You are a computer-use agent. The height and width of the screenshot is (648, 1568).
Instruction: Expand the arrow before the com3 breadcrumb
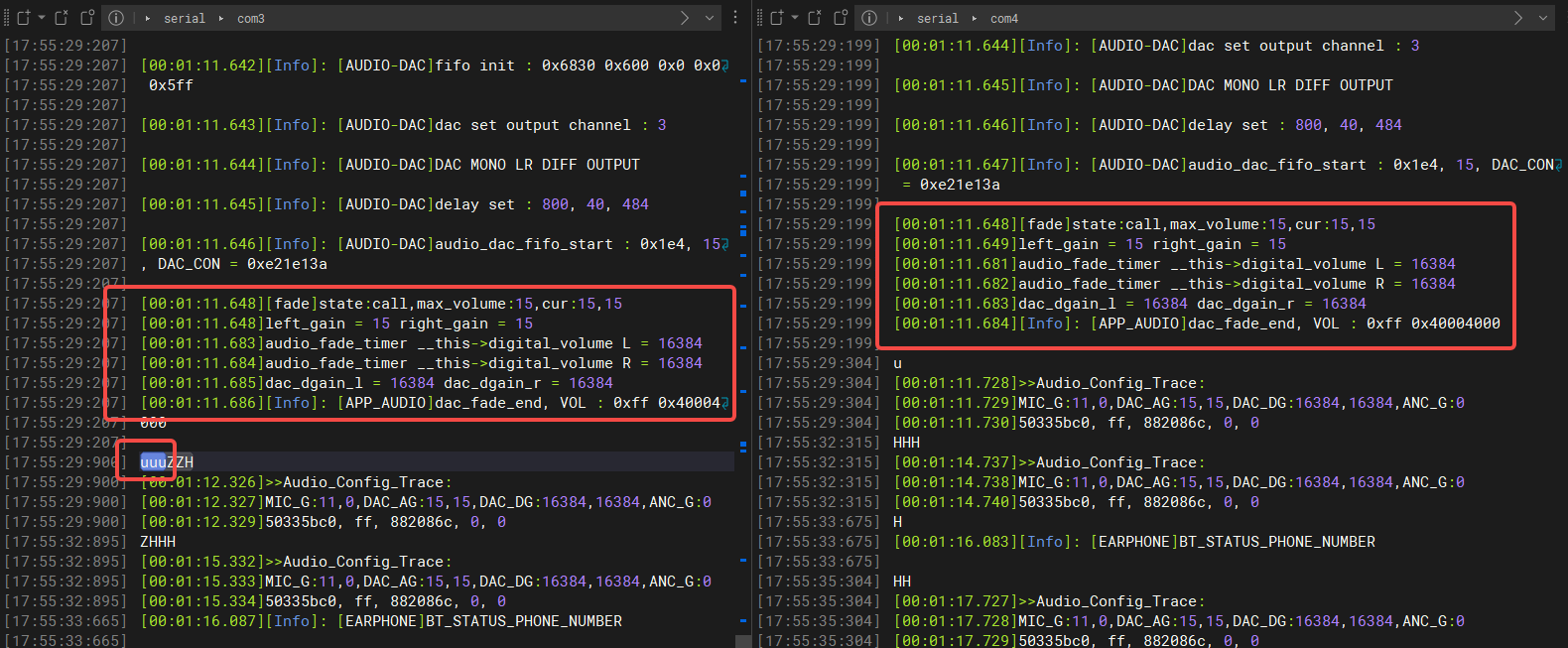(x=220, y=18)
